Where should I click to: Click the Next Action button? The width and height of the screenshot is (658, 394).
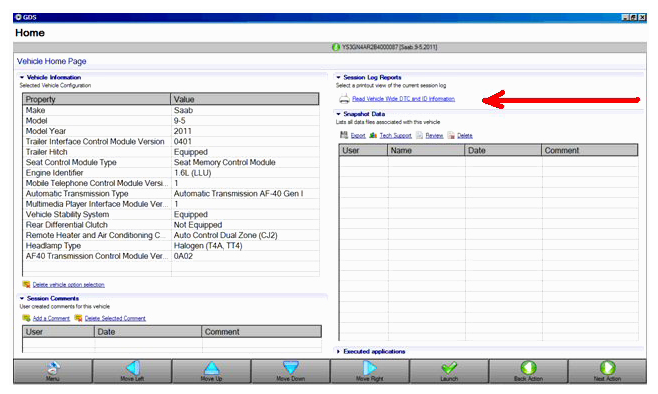pos(607,371)
